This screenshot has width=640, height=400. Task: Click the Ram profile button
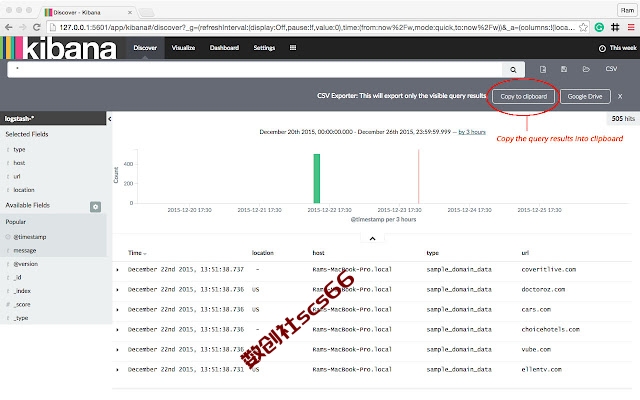[x=627, y=10]
